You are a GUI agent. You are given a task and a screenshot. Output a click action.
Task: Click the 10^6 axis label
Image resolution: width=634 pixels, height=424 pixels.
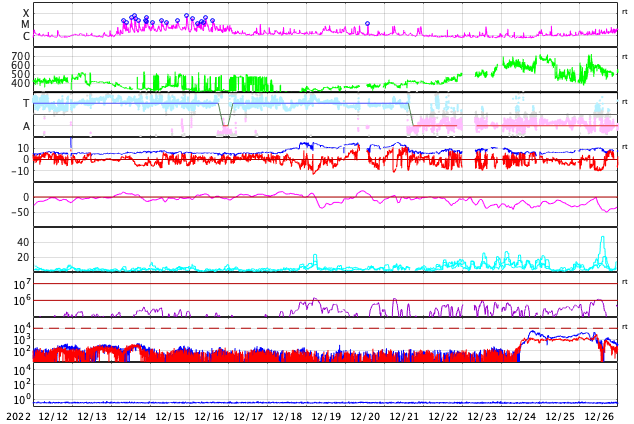coord(22,301)
